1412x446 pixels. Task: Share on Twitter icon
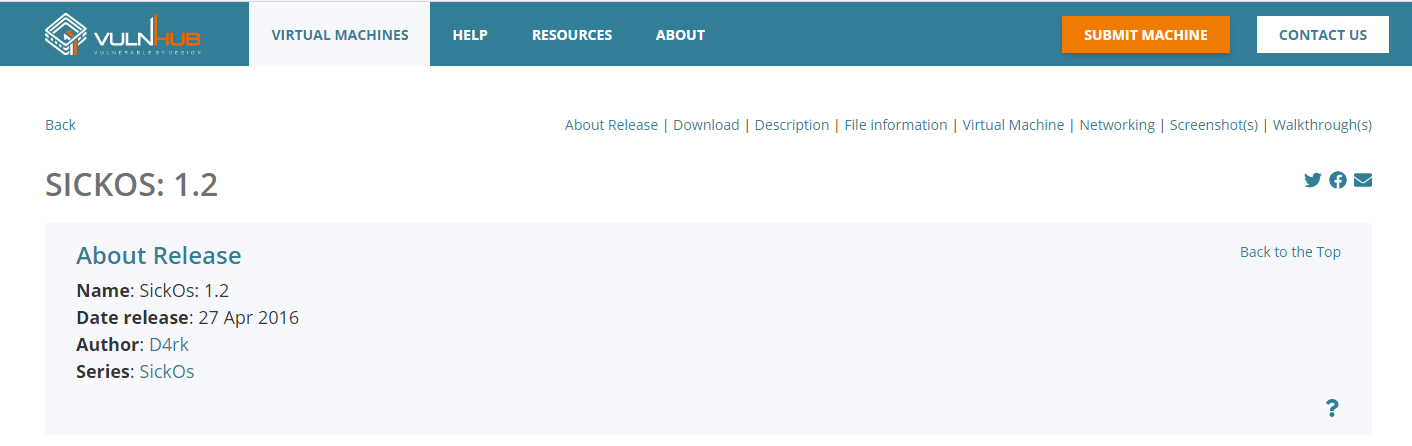pos(1313,180)
